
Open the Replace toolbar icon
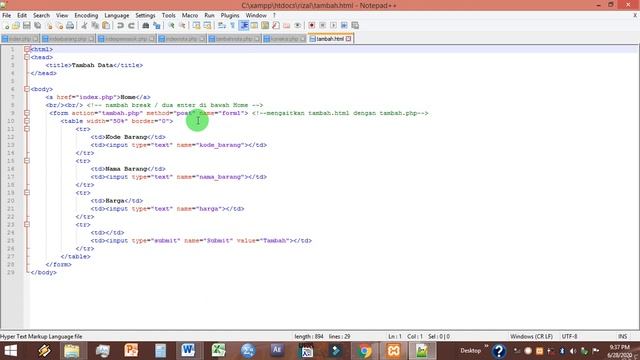click(x=156, y=25)
